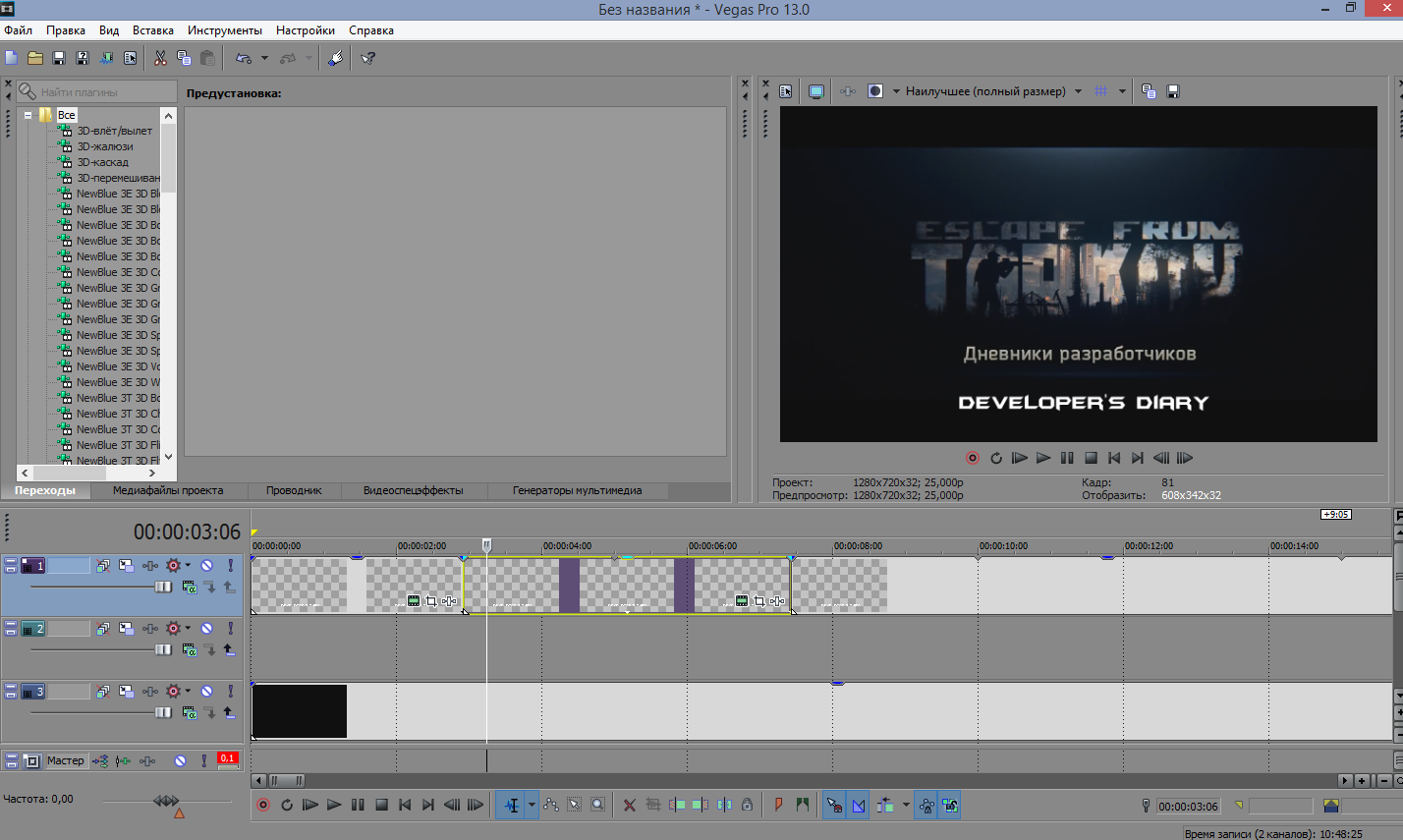Viewport: 1403px width, 840px height.
Task: Click the Insert Region green flags icon
Action: coord(803,805)
